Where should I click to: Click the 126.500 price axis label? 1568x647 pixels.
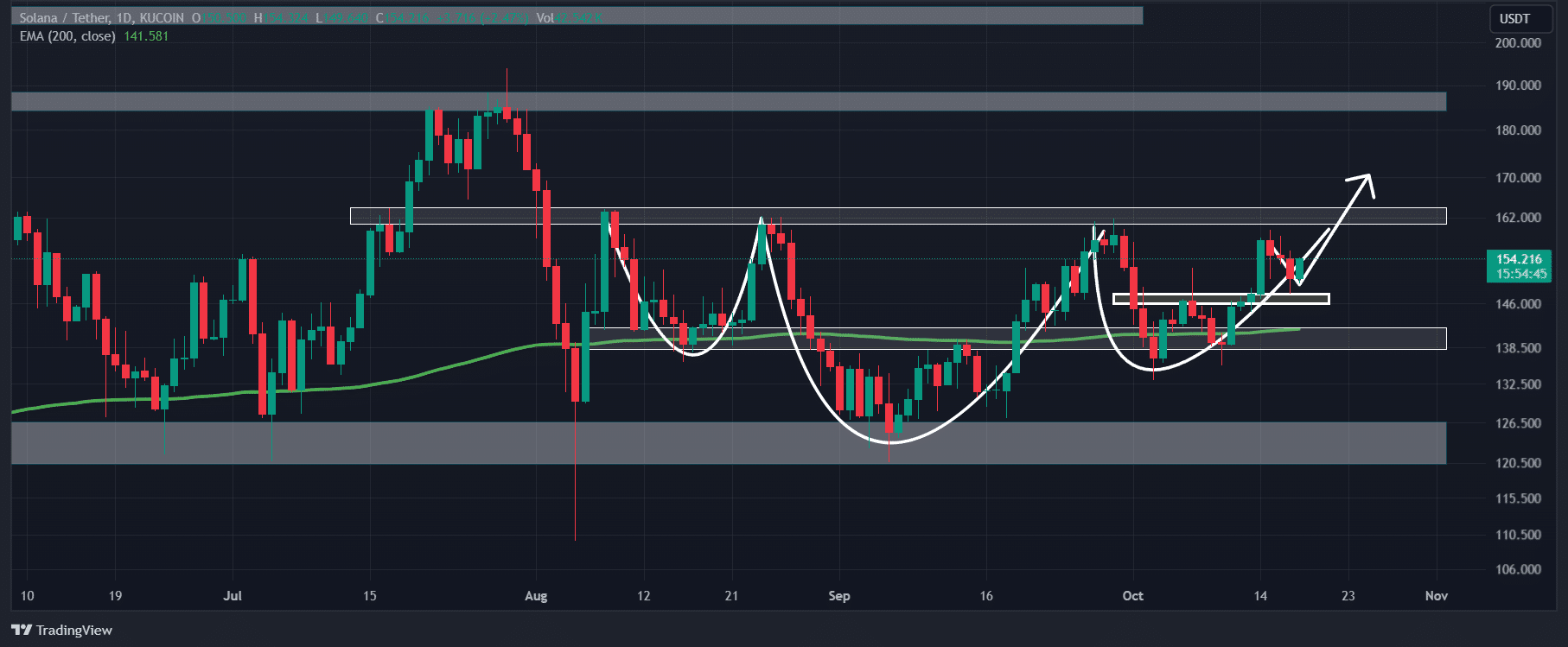tap(1518, 422)
